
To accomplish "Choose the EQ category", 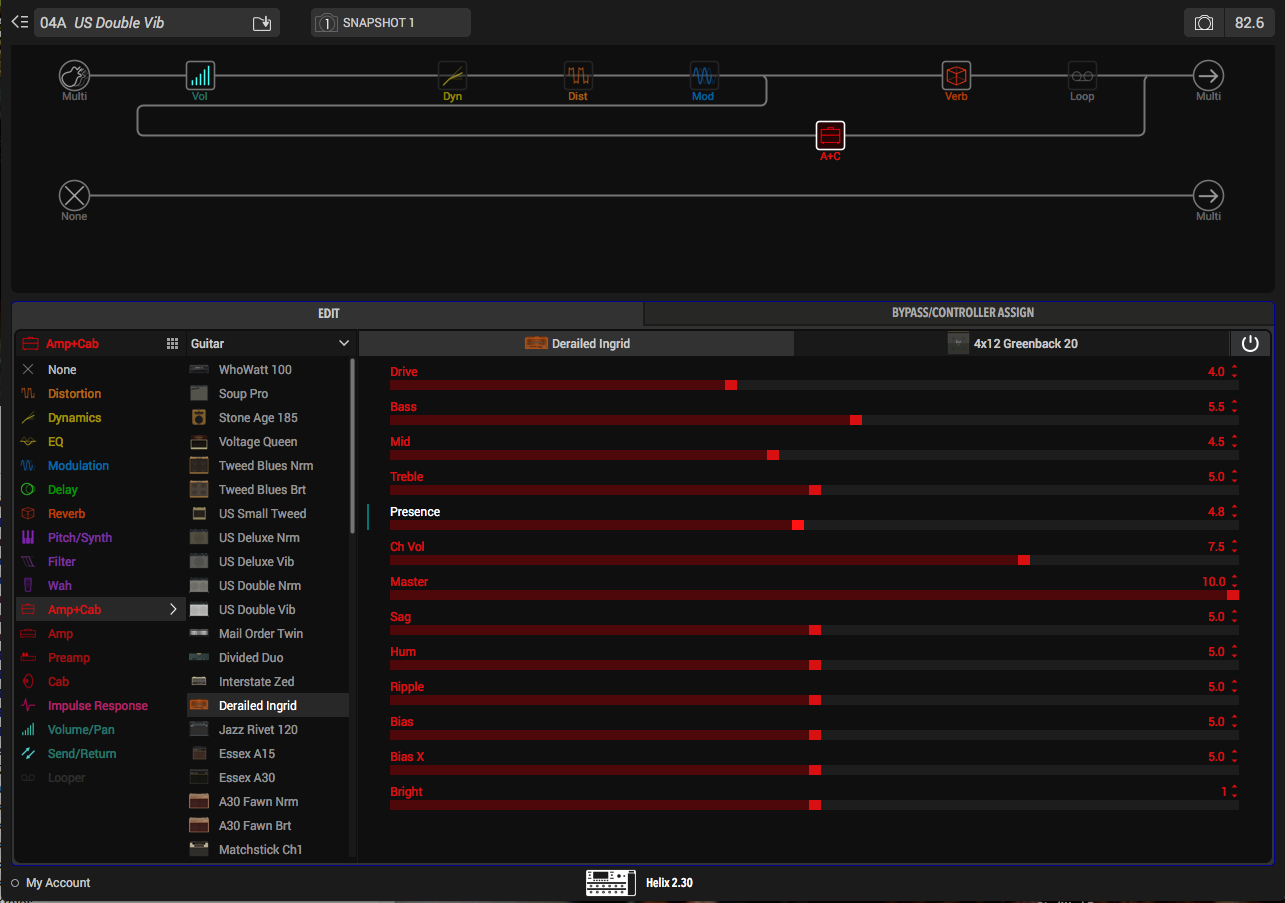I will [x=56, y=442].
